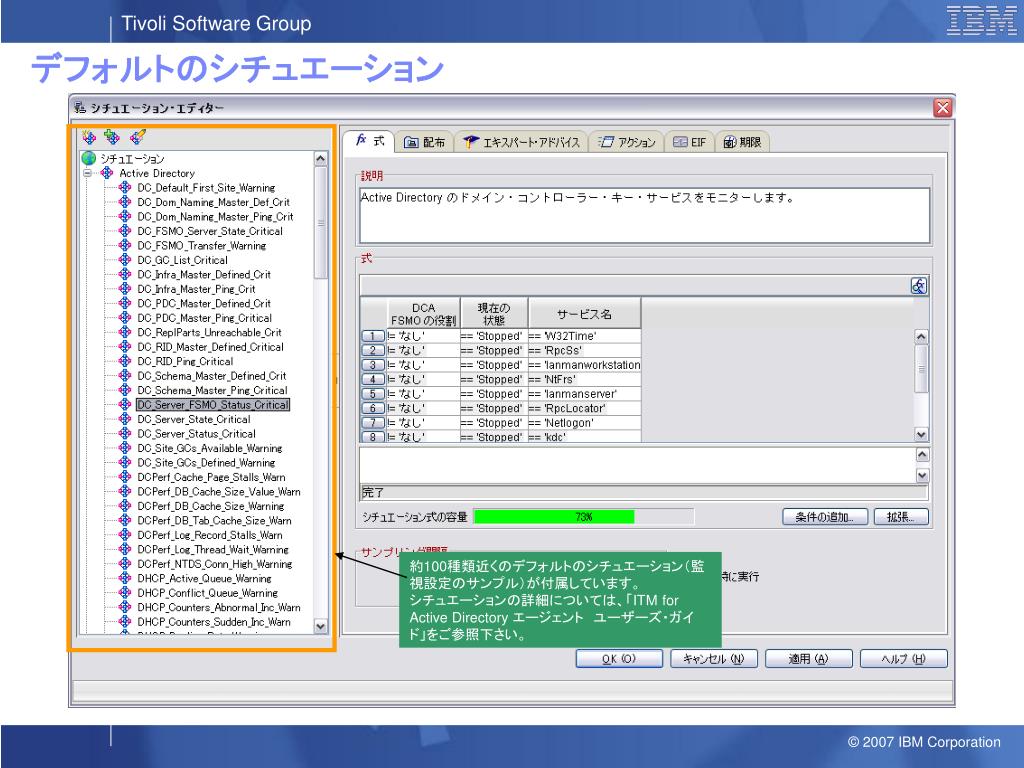Select DCPerf_NTDS_Conn_High_Warning in the tree
Screen dimensions: 1024x768
point(214,564)
